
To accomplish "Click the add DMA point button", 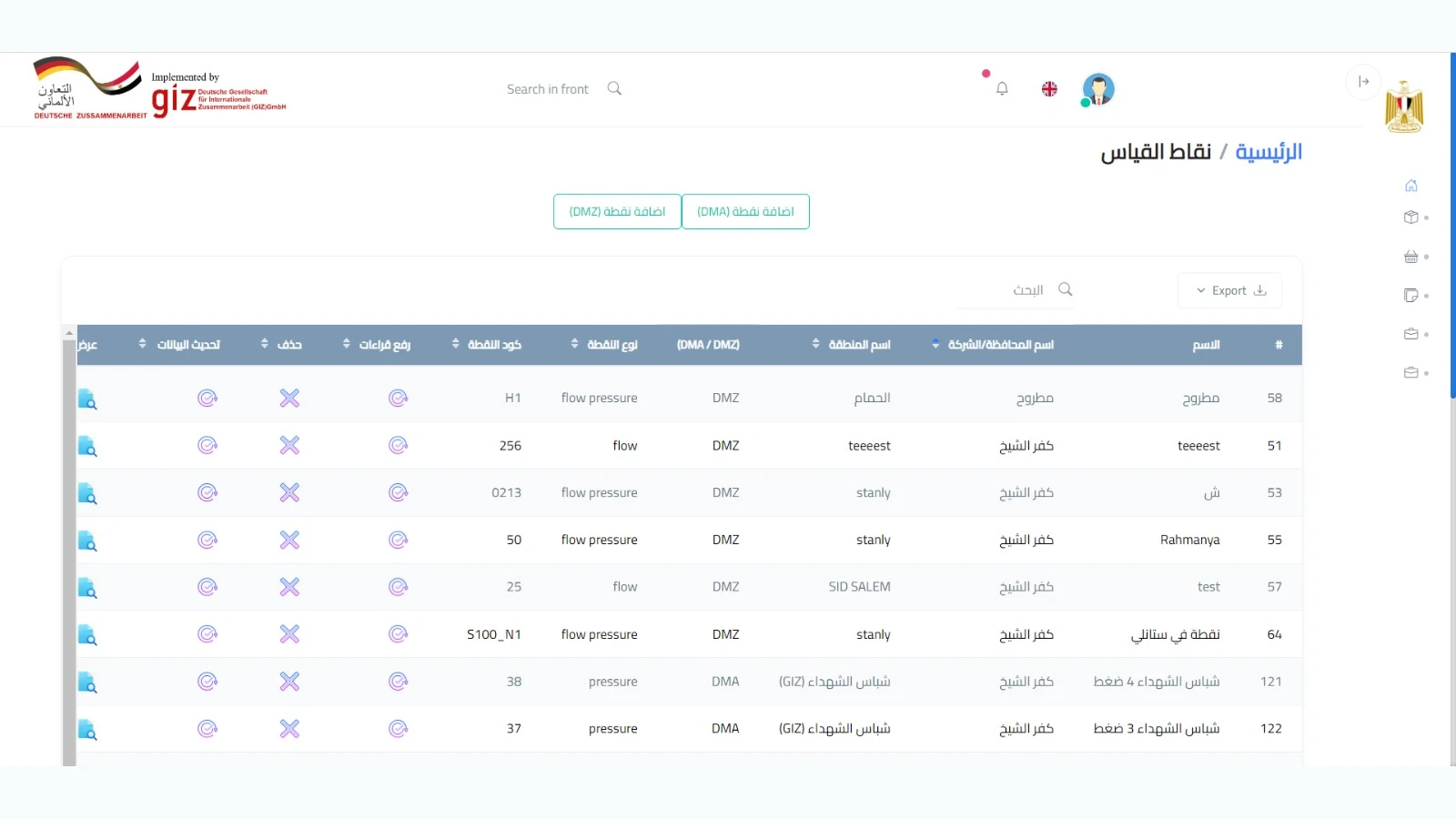I will coord(745,211).
